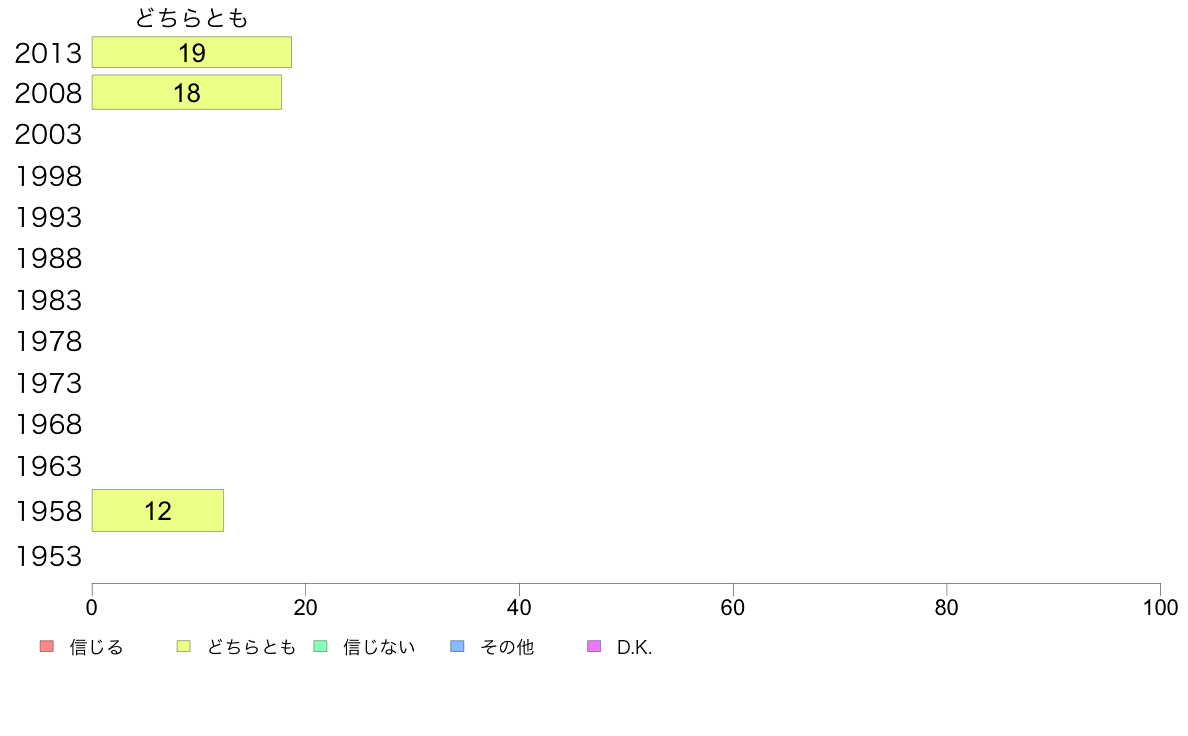Click the どちらとも column header label

(x=192, y=17)
